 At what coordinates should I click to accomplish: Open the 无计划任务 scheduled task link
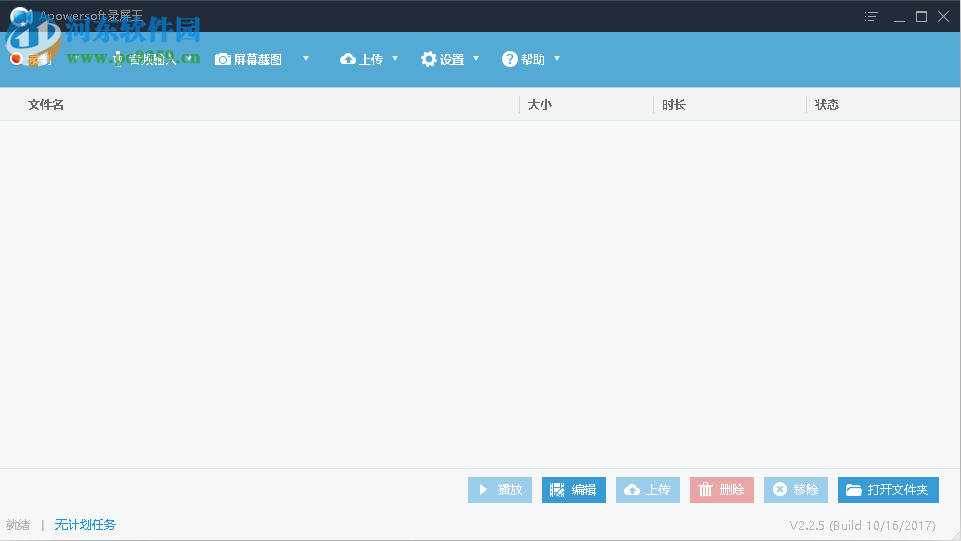click(x=85, y=525)
